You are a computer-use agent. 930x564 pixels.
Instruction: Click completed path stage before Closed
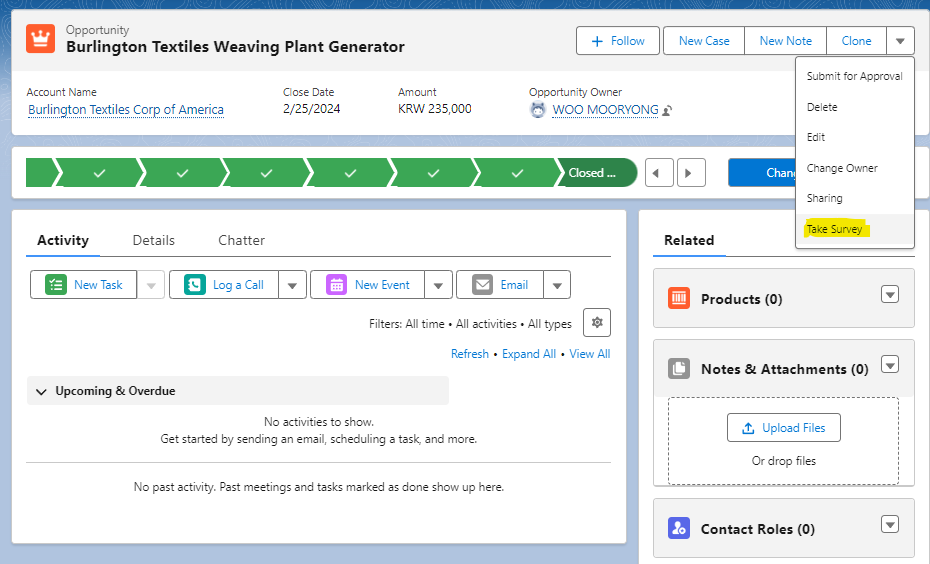click(517, 173)
